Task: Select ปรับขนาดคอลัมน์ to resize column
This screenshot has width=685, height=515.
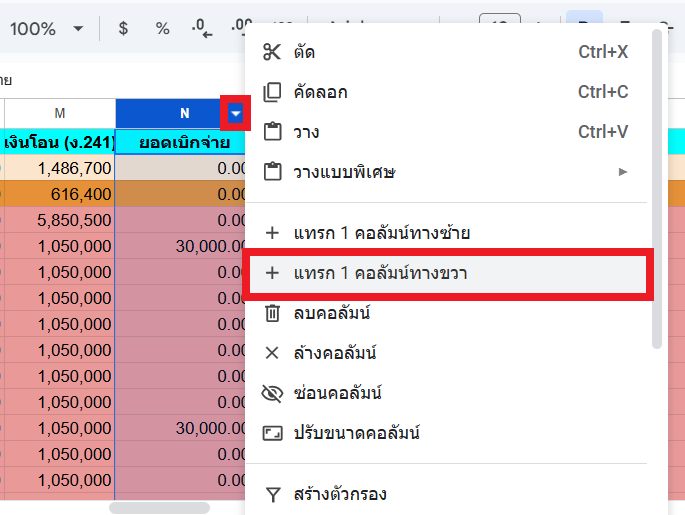Action: pos(446,433)
